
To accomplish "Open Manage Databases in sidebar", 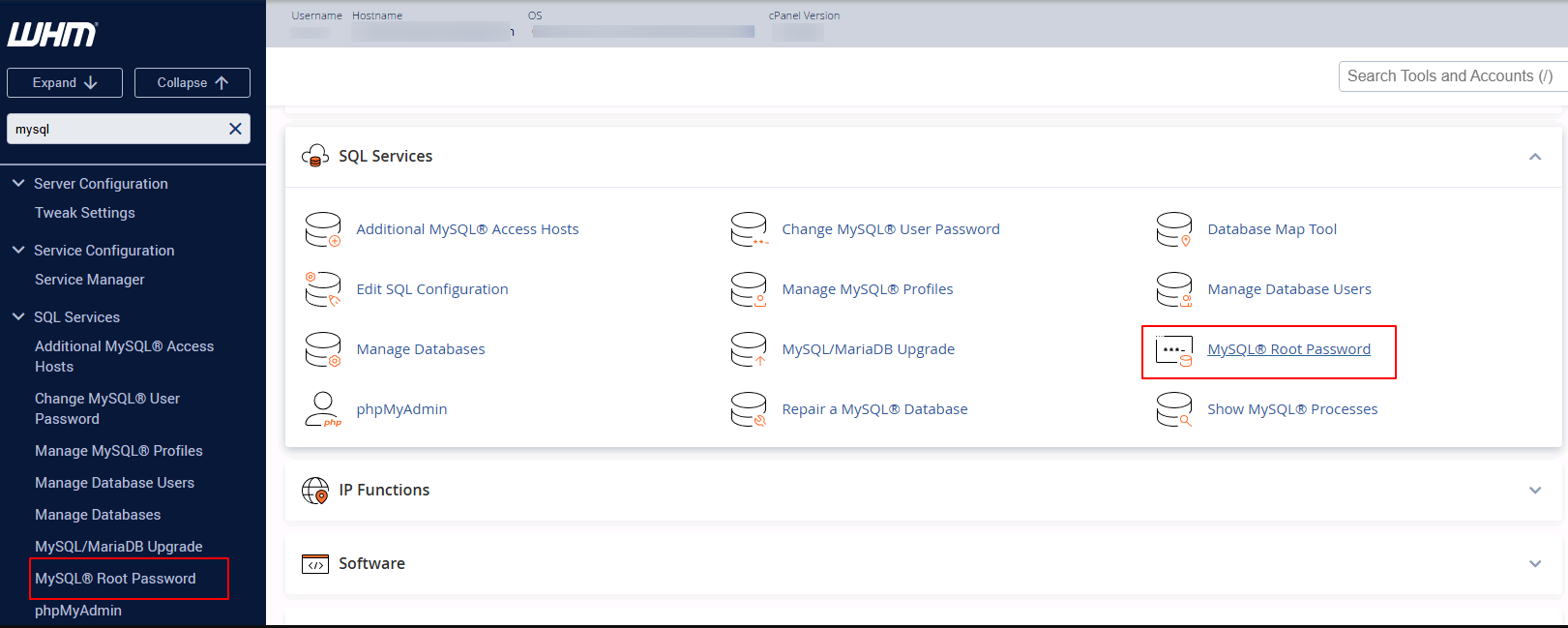I will coord(98,515).
